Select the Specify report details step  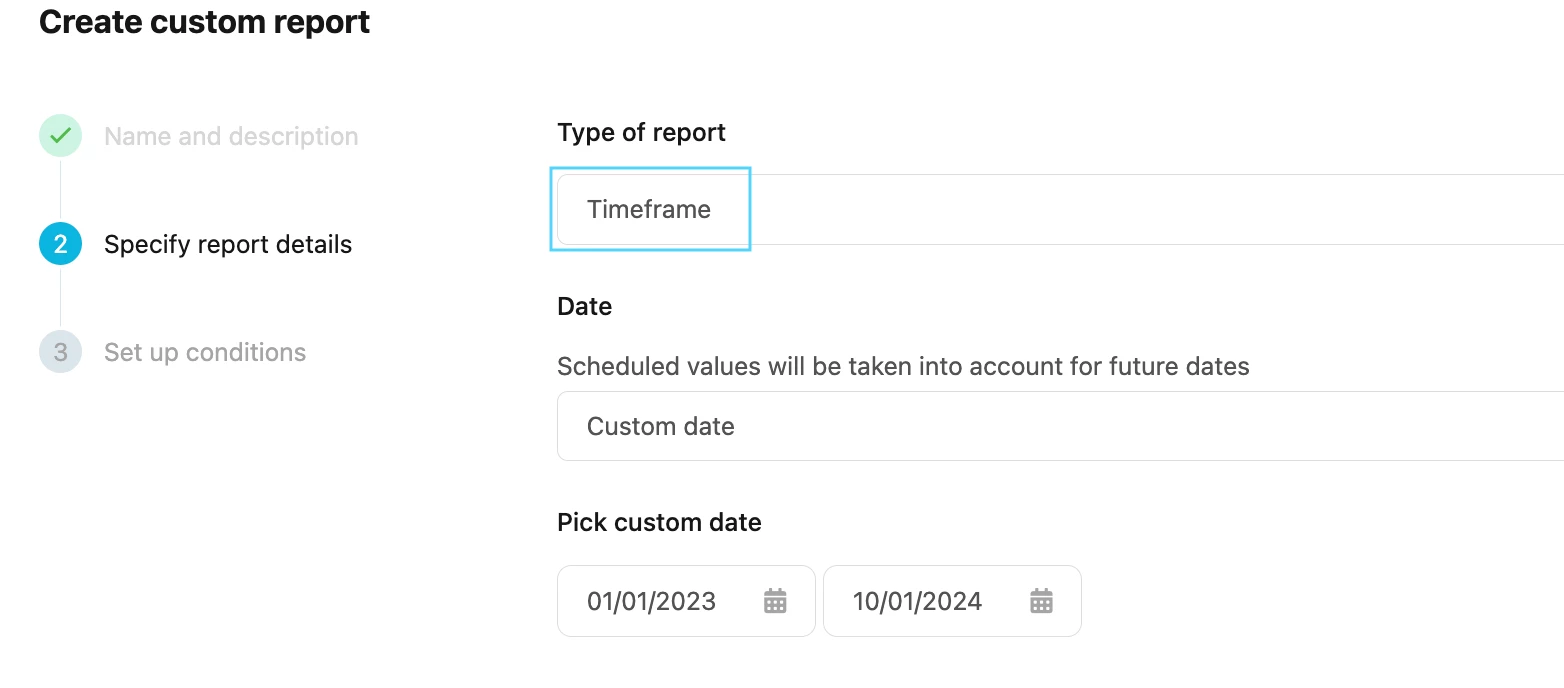coord(228,244)
